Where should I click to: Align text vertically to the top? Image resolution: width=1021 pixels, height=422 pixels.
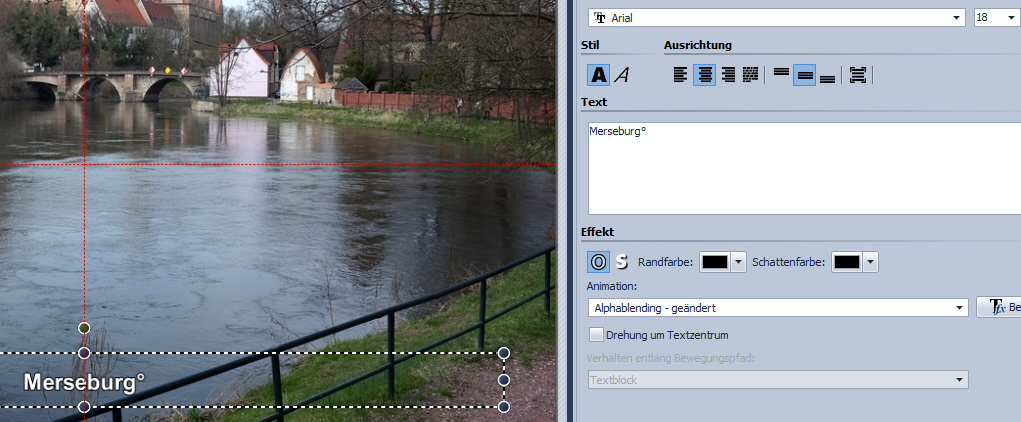click(x=781, y=74)
